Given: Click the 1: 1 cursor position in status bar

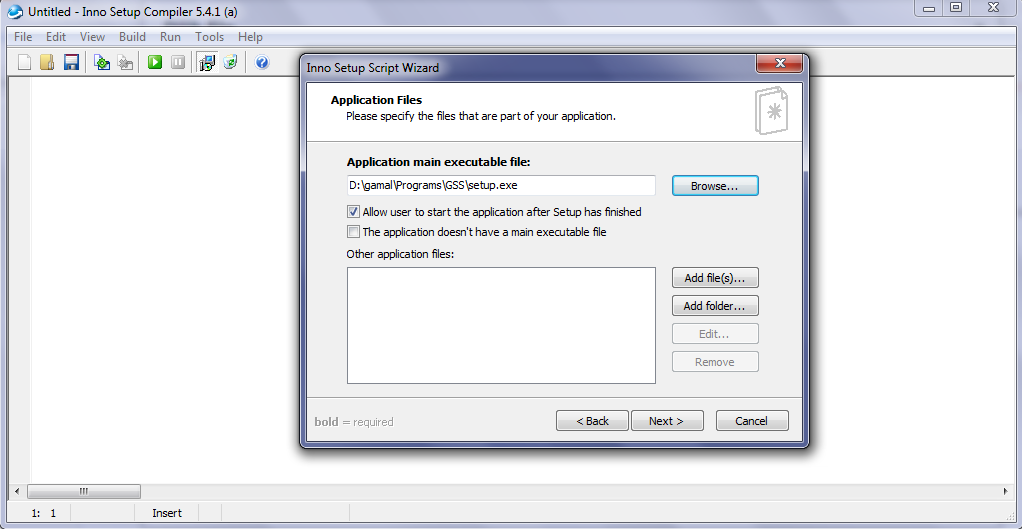Looking at the screenshot, I should pyautogui.click(x=44, y=513).
